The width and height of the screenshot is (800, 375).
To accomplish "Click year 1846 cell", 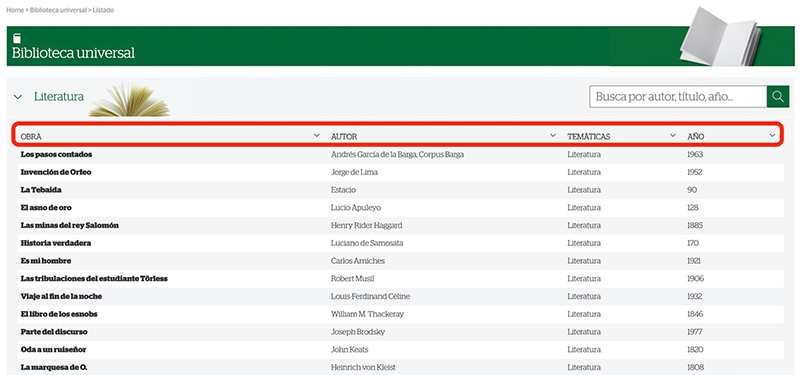I will pos(695,314).
